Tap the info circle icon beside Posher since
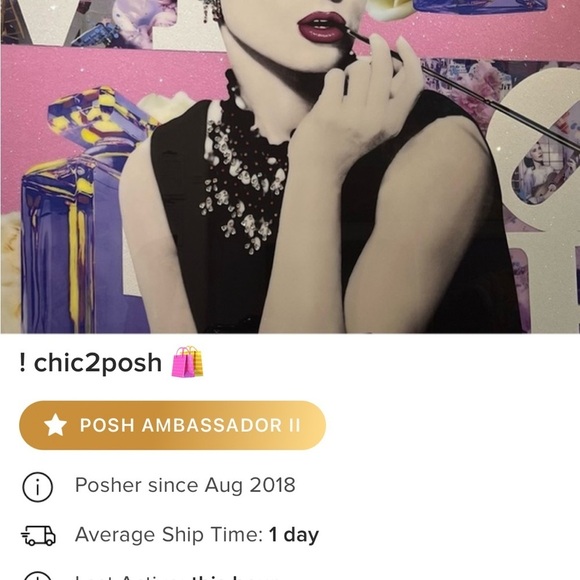This screenshot has width=580, height=580. pyautogui.click(x=37, y=487)
